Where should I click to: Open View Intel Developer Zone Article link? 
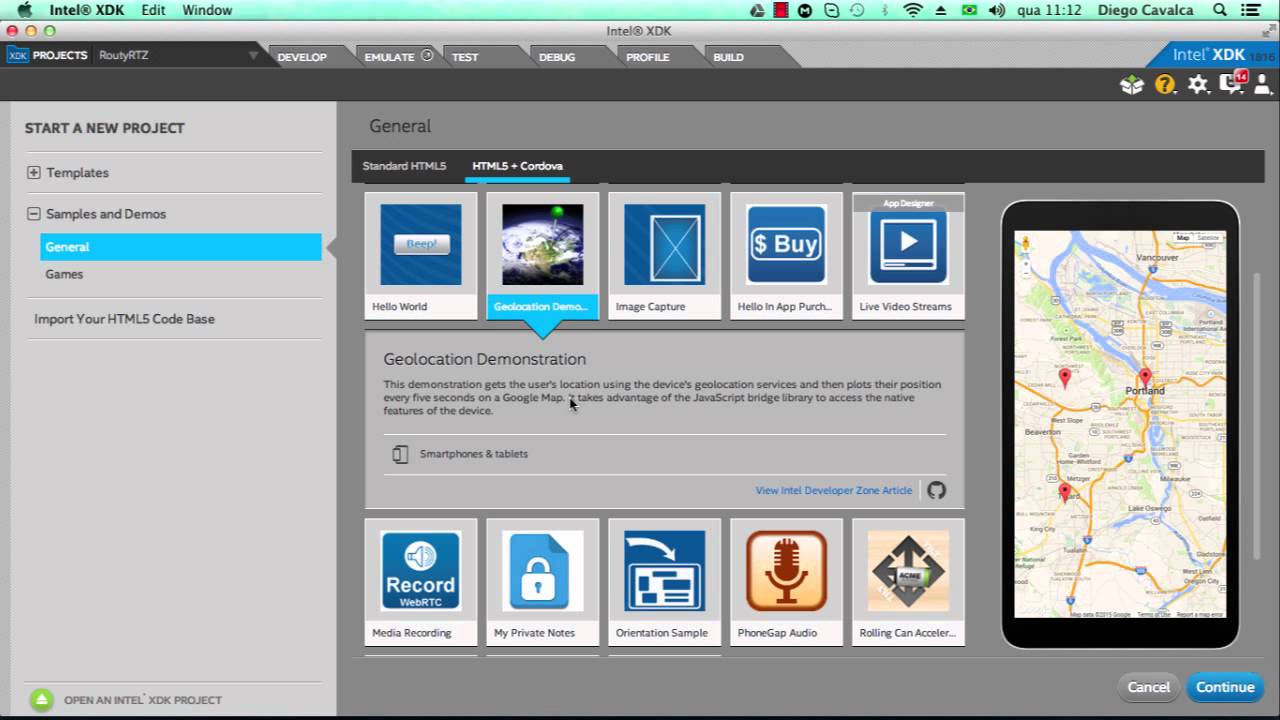(x=834, y=491)
